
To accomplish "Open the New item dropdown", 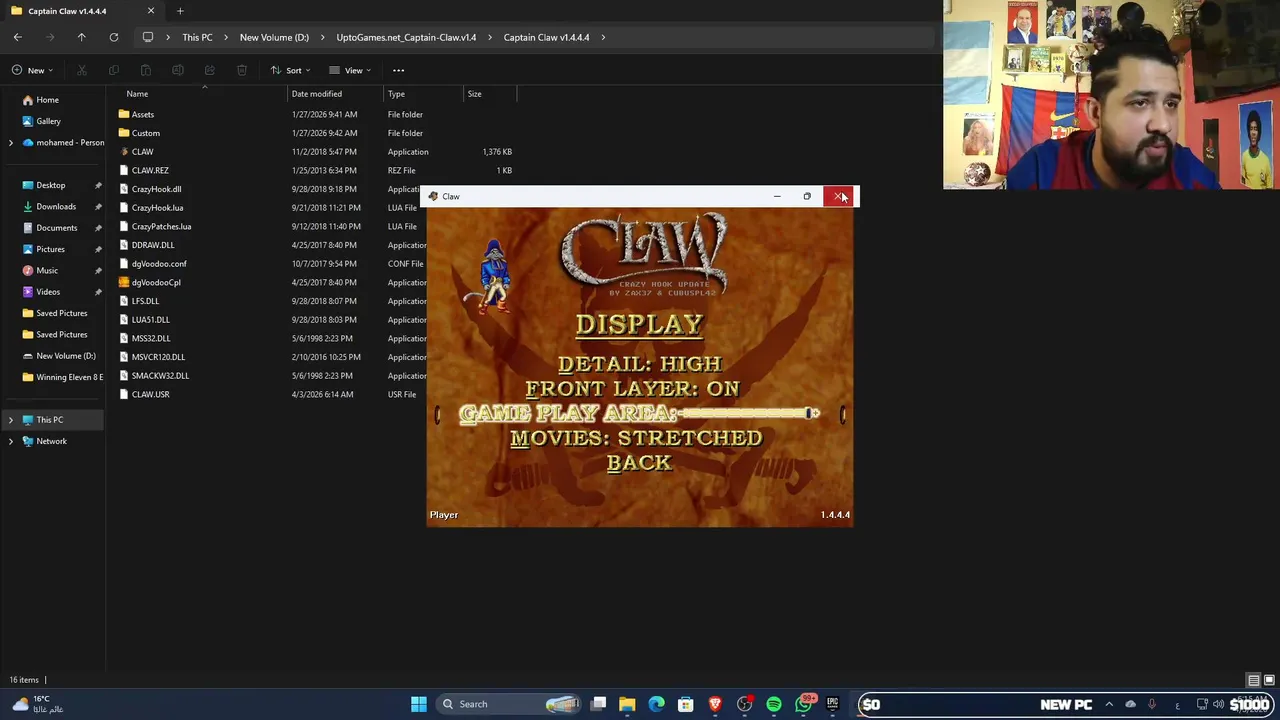I will coord(33,70).
